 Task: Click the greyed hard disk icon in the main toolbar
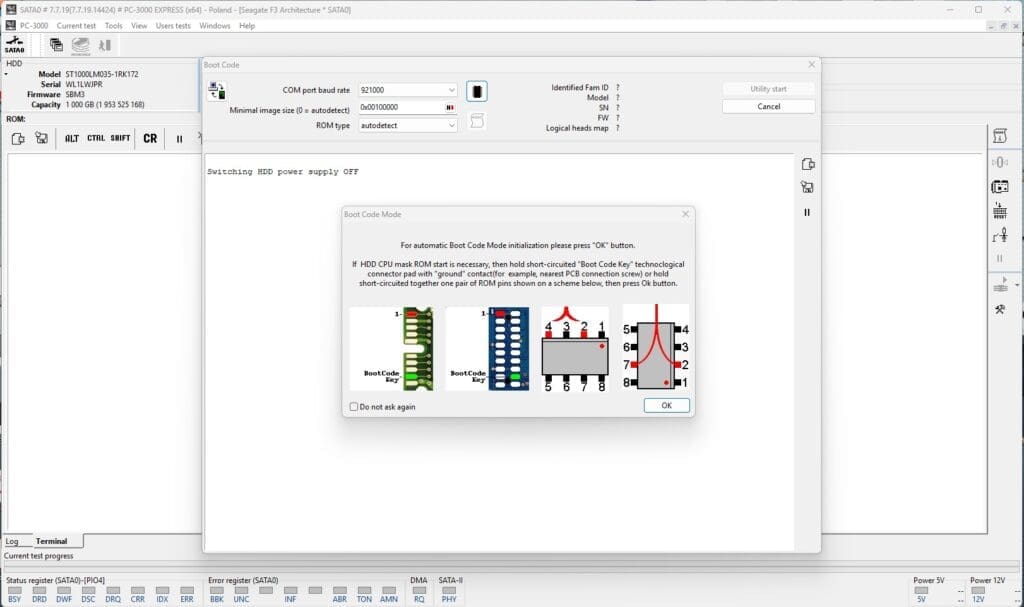80,45
